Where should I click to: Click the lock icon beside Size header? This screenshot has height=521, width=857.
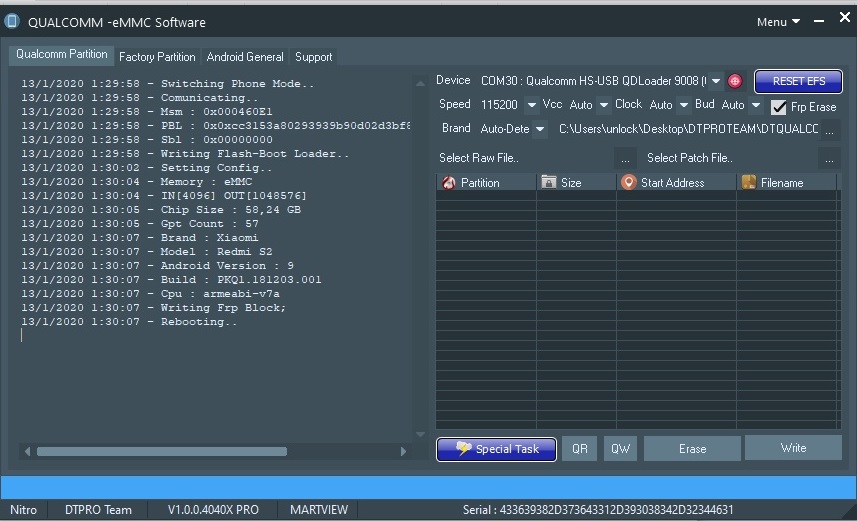tap(548, 182)
